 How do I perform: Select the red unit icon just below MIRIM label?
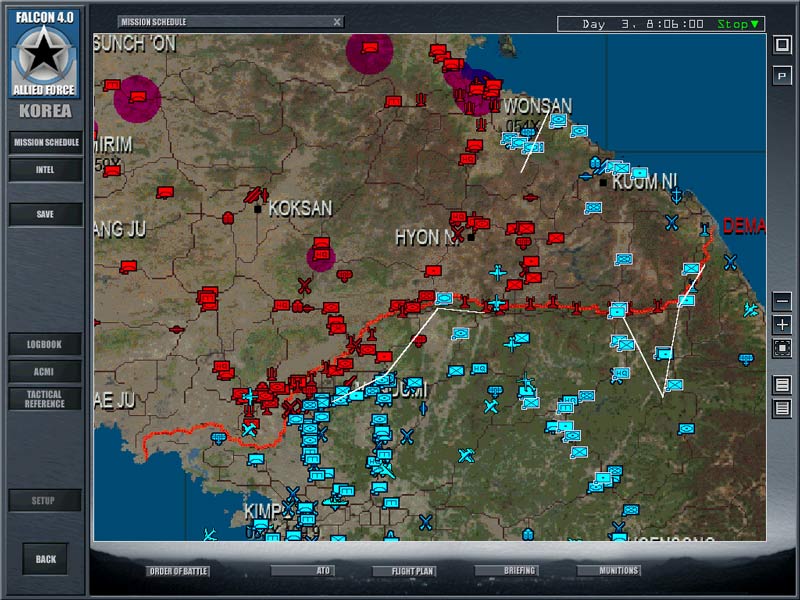click(x=112, y=170)
